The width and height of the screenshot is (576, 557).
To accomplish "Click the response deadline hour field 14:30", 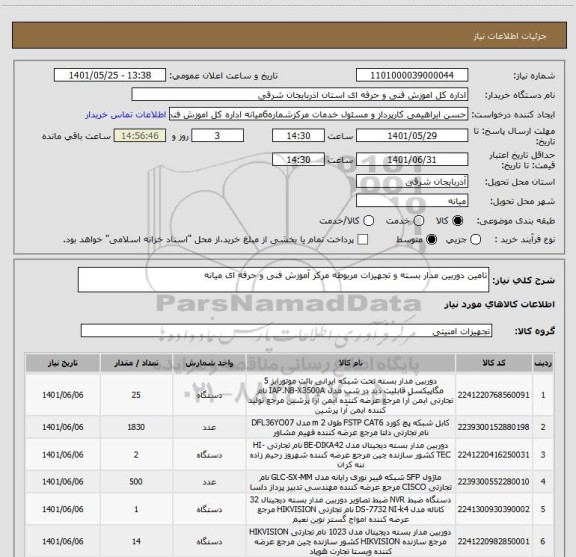I will (x=298, y=136).
